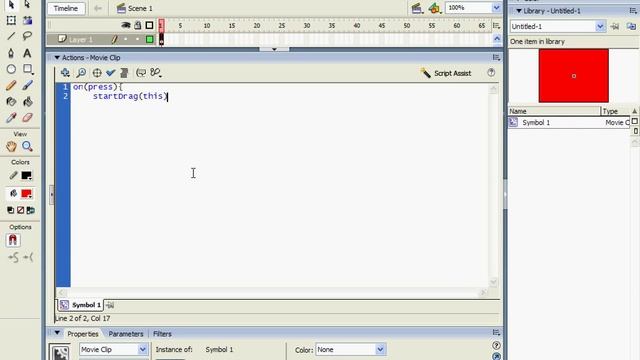Switch to the Properties tab
This screenshot has width=640, height=360.
(82, 334)
